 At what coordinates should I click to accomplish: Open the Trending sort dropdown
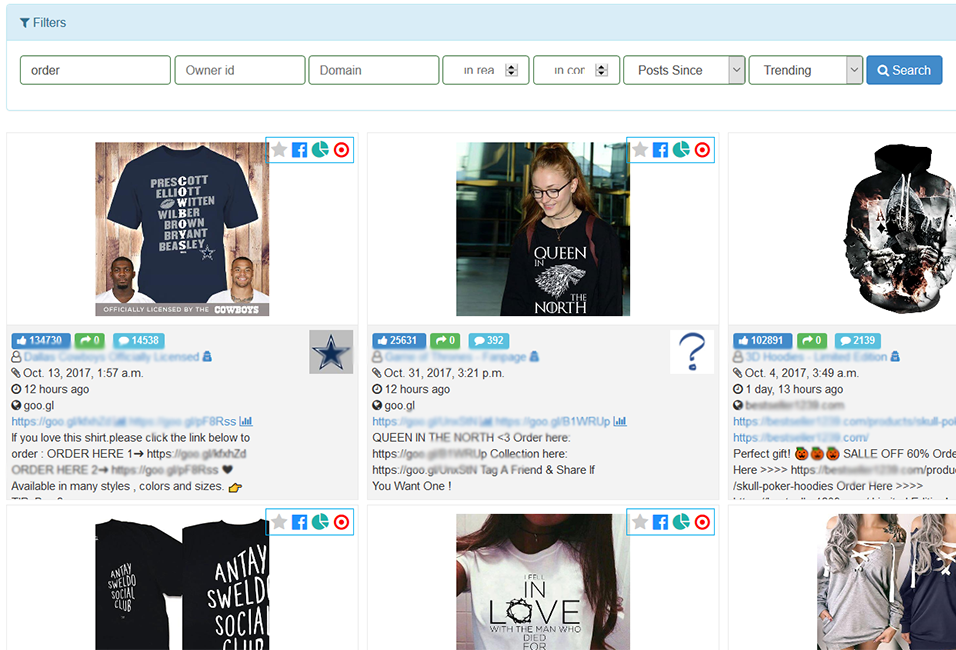805,70
